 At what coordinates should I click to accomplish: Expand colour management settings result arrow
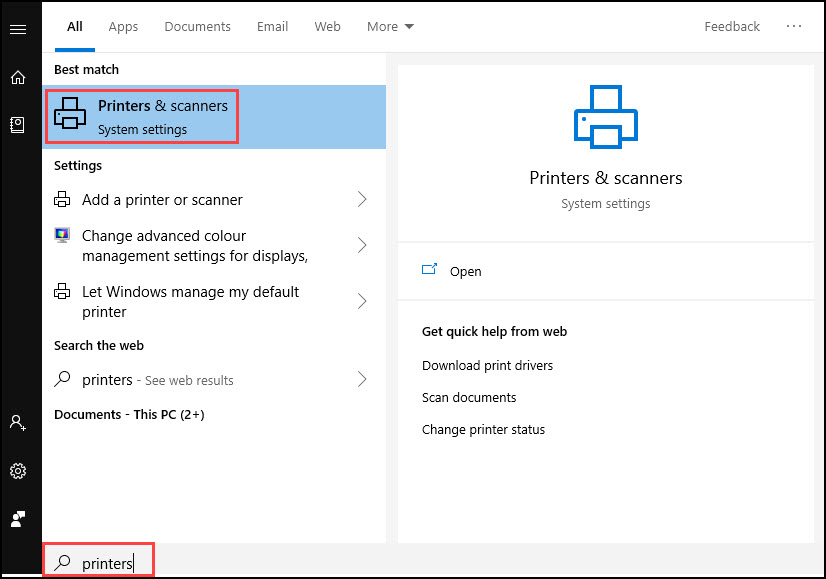pos(362,246)
